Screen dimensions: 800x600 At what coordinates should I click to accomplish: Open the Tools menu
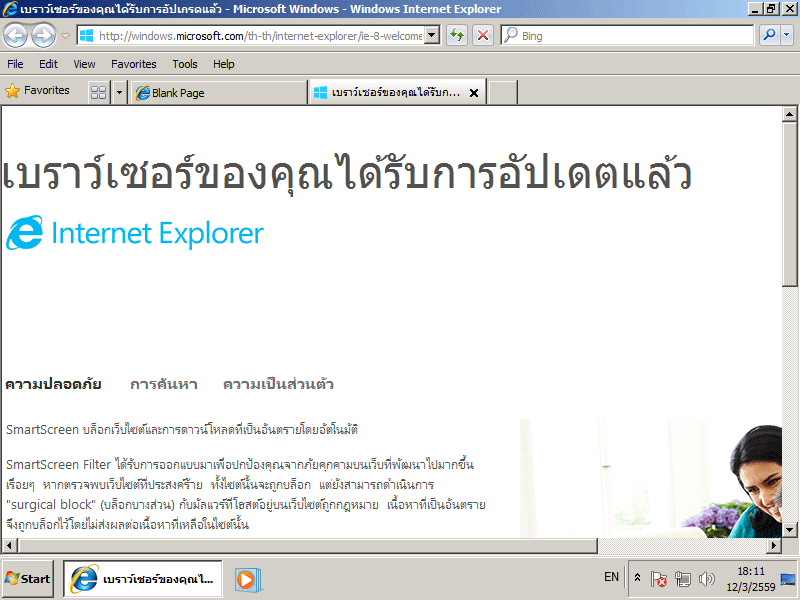pos(185,64)
